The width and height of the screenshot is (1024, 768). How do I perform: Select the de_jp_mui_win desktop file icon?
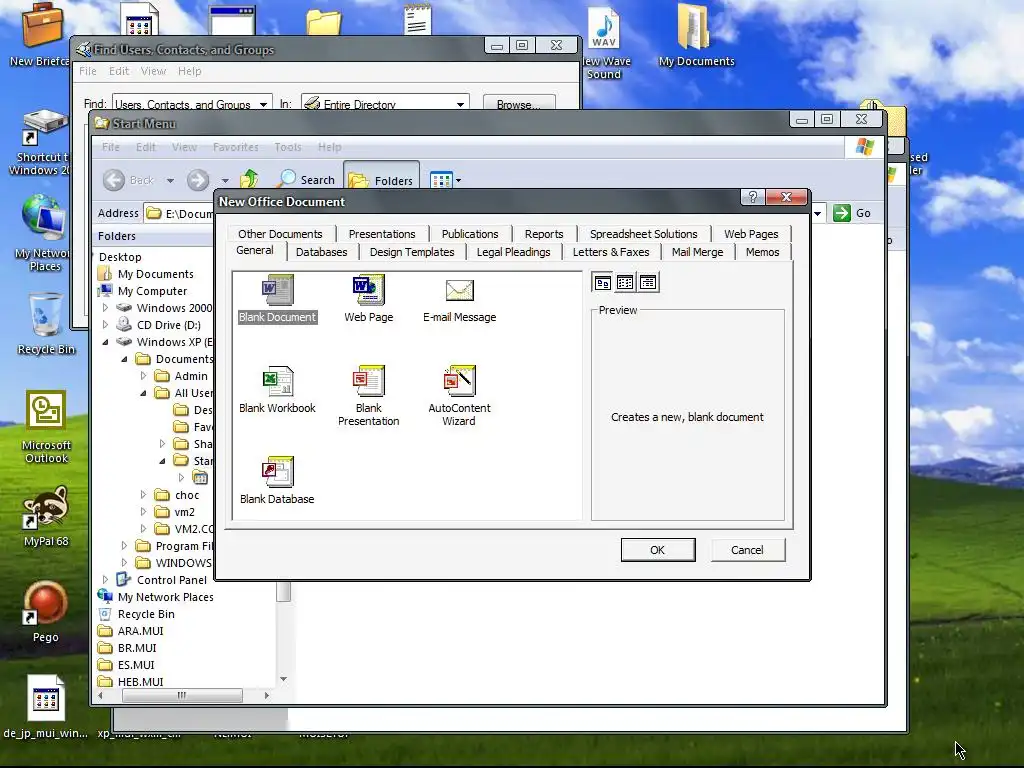click(46, 707)
